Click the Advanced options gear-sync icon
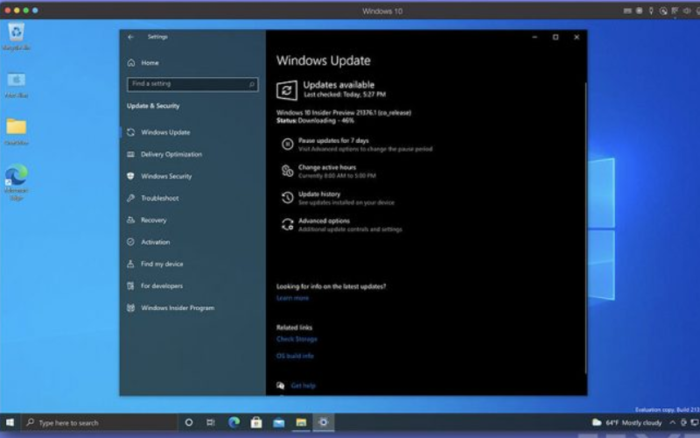The height and width of the screenshot is (438, 700). (x=287, y=224)
